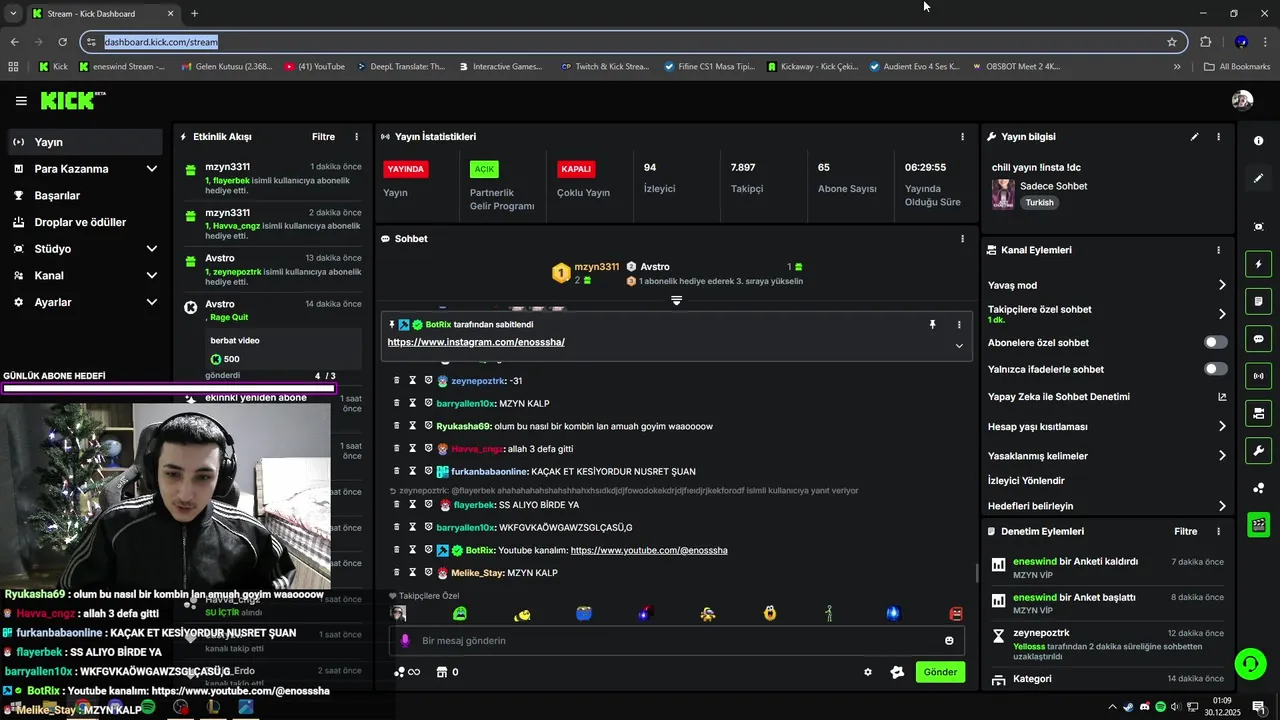Click the broadcast signal icon in right toolbar
1280x720 pixels.
click(1259, 376)
